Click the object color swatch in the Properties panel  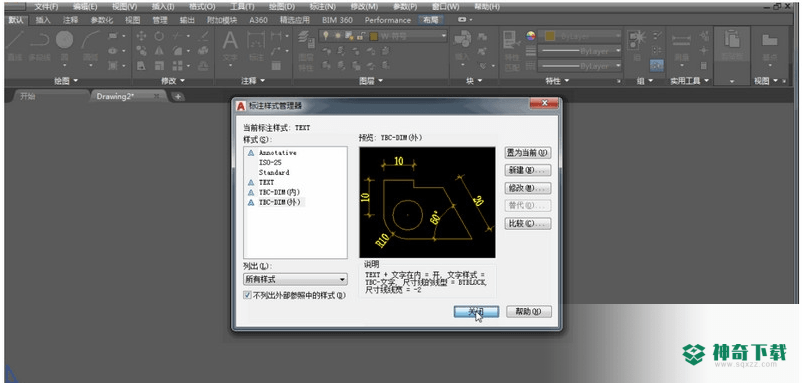tap(550, 36)
